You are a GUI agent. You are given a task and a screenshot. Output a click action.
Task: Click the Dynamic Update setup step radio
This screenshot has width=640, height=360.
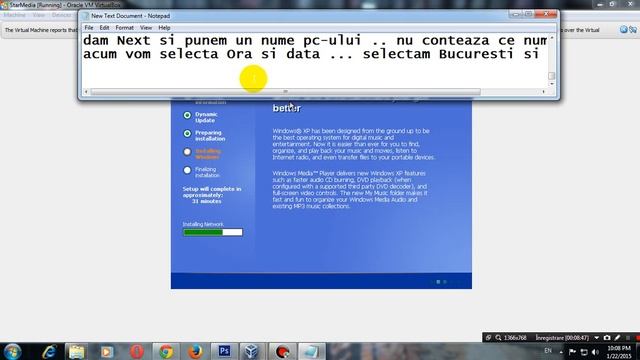pyautogui.click(x=187, y=115)
